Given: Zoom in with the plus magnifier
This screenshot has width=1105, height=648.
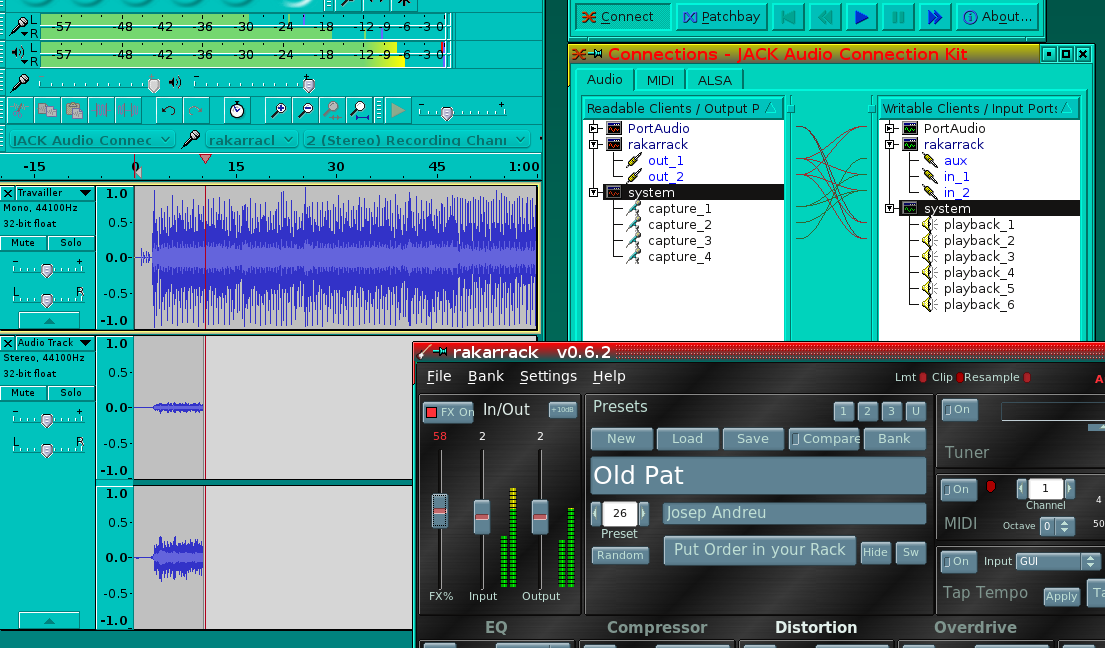Looking at the screenshot, I should pos(278,111).
